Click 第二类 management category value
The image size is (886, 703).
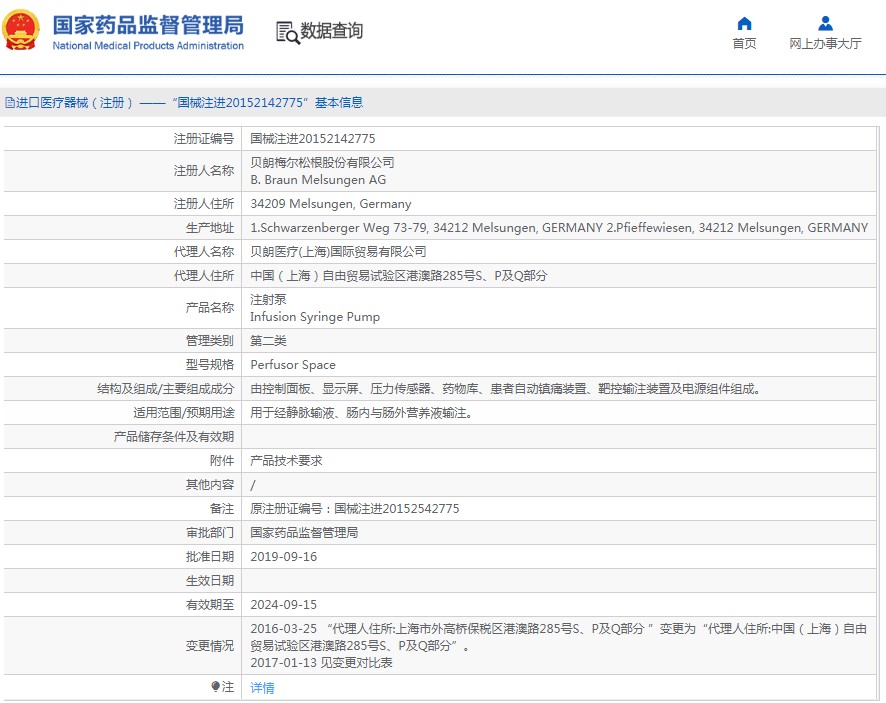268,341
